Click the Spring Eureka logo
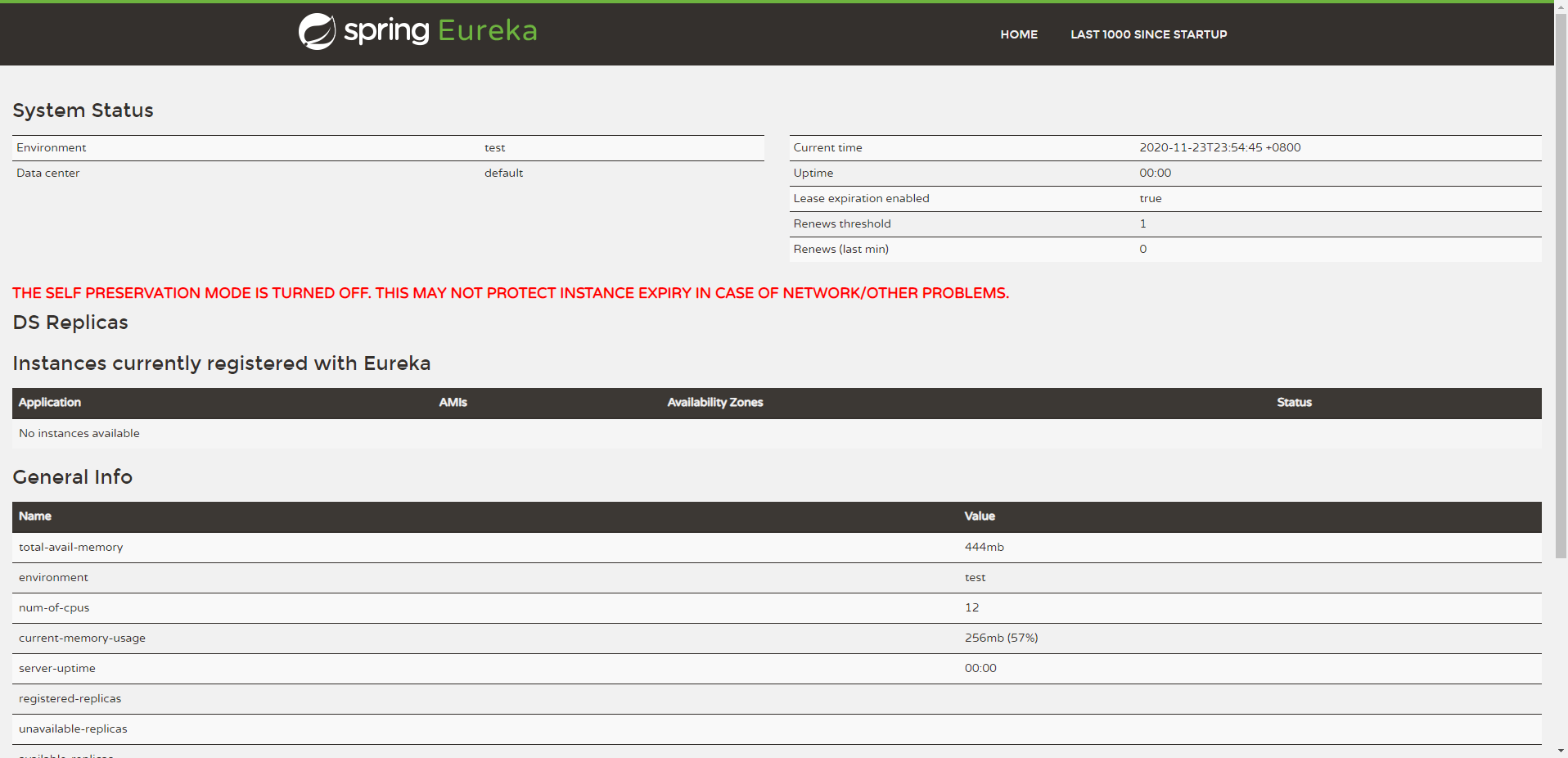Viewport: 1568px width, 758px height. 417,31
